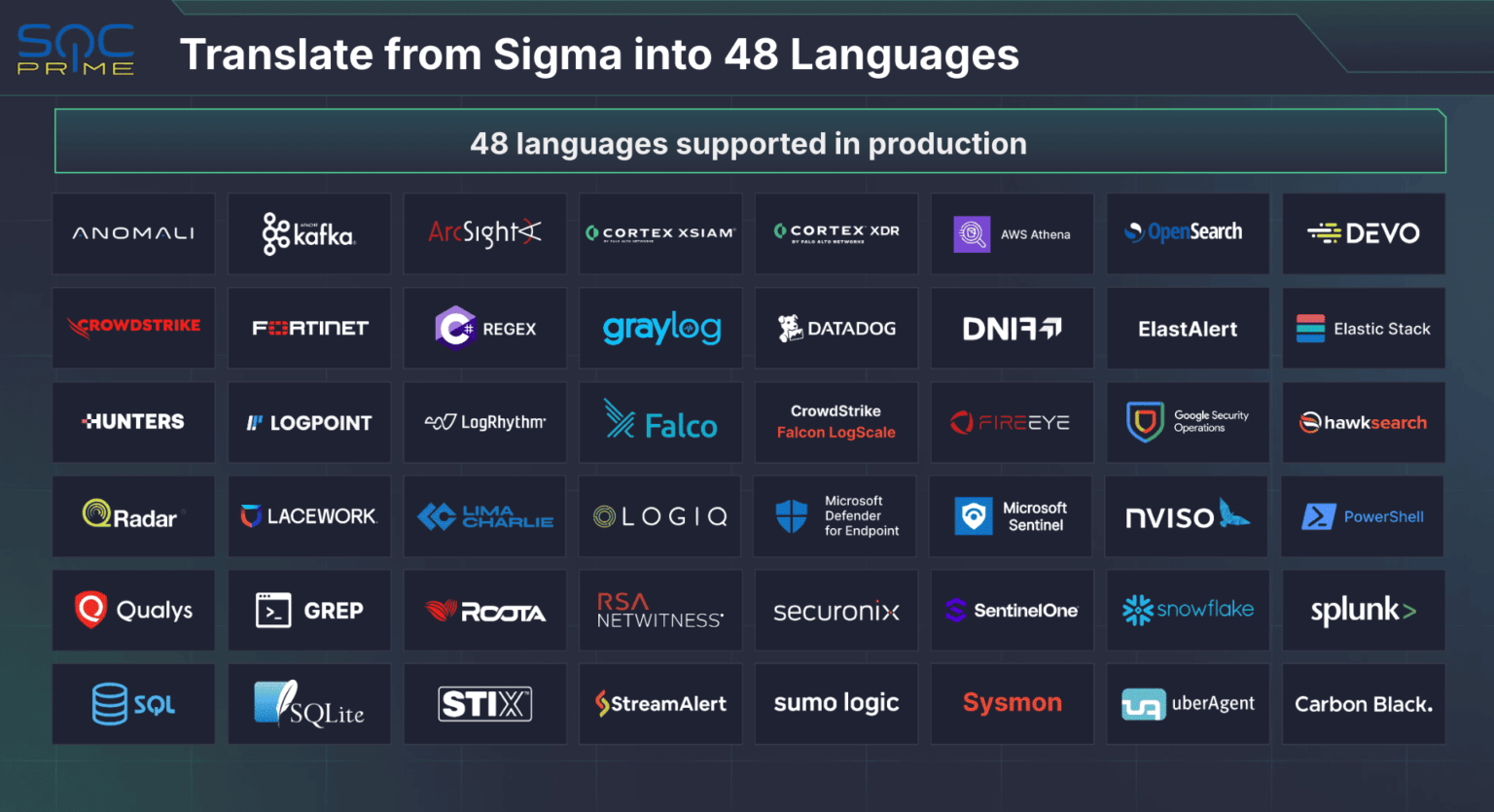Click the Snowflake logo
This screenshot has width=1494, height=812.
point(1187,610)
